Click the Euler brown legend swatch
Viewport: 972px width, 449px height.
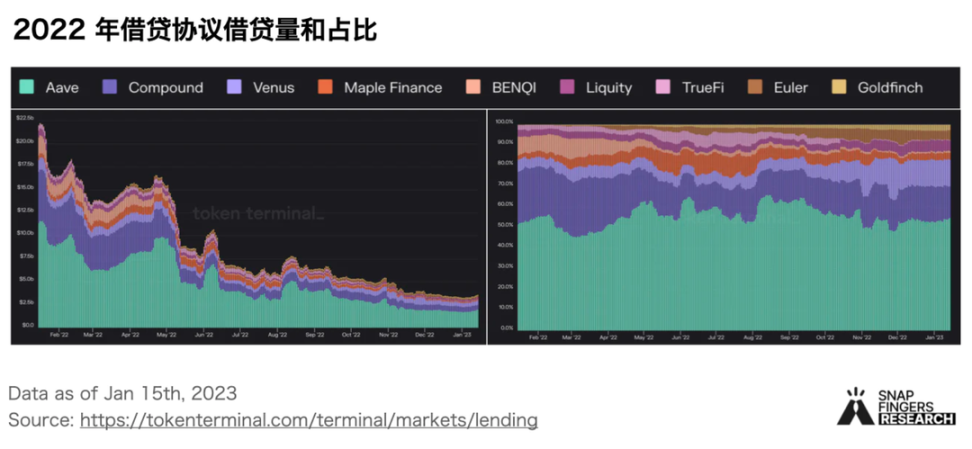point(755,87)
